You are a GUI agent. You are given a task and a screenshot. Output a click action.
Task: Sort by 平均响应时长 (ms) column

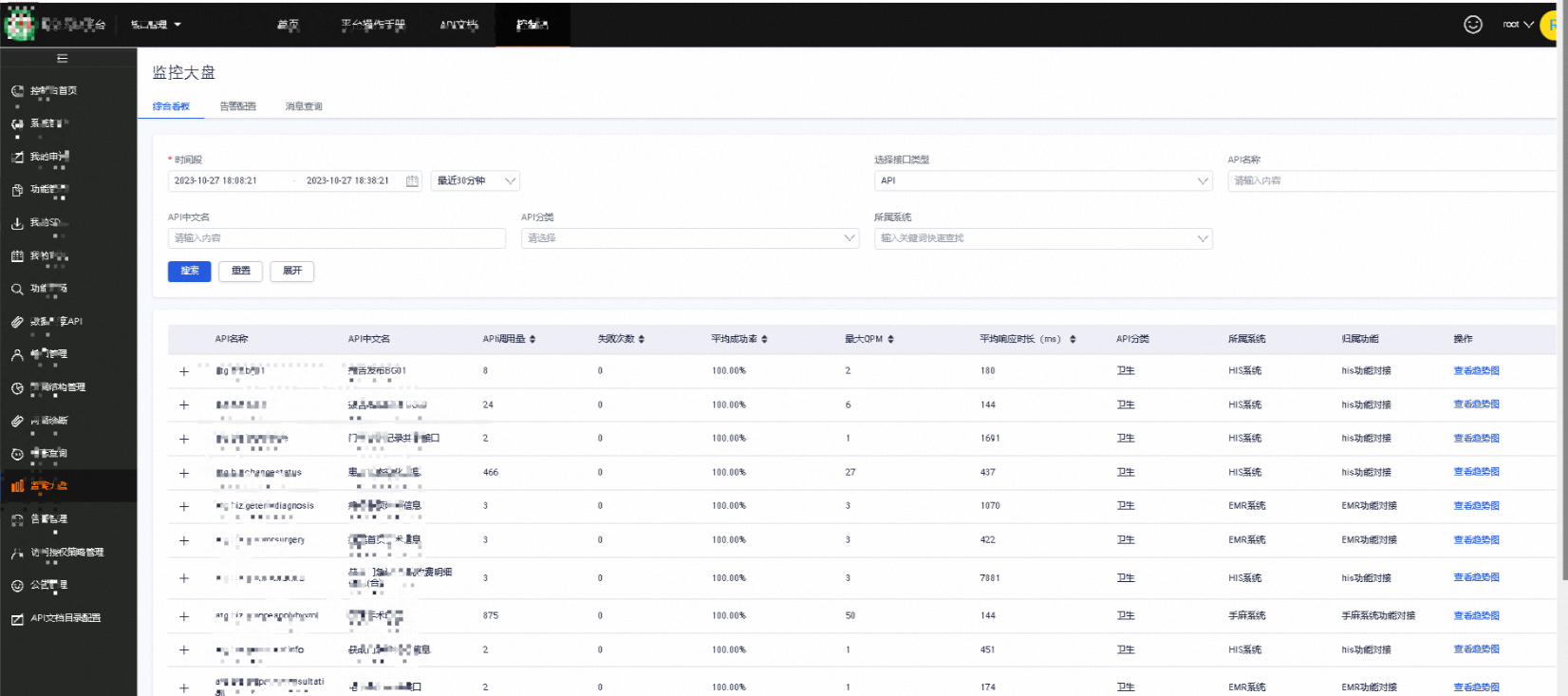1073,339
